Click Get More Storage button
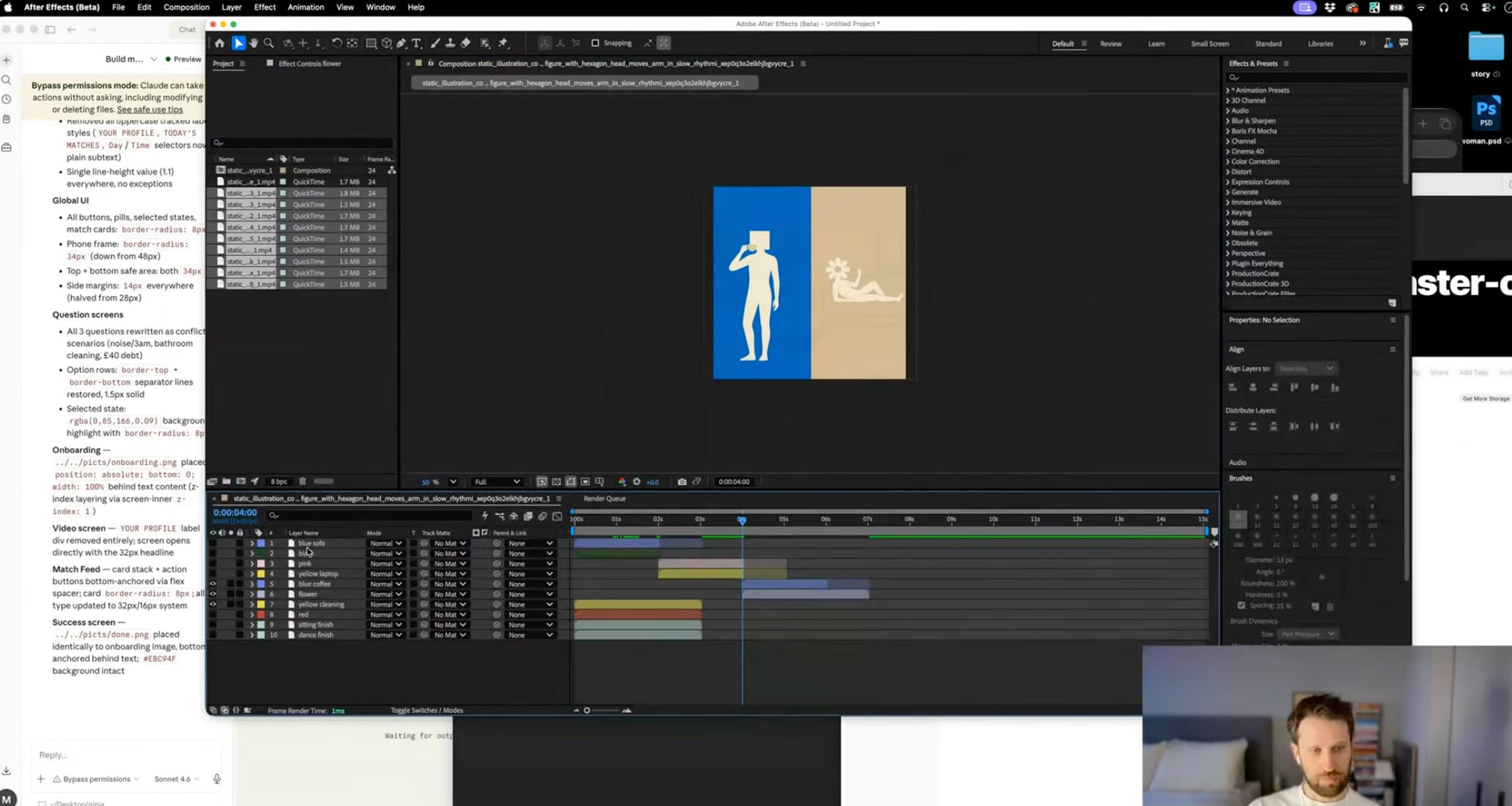Screen dimensions: 1512x806 (x=1486, y=399)
